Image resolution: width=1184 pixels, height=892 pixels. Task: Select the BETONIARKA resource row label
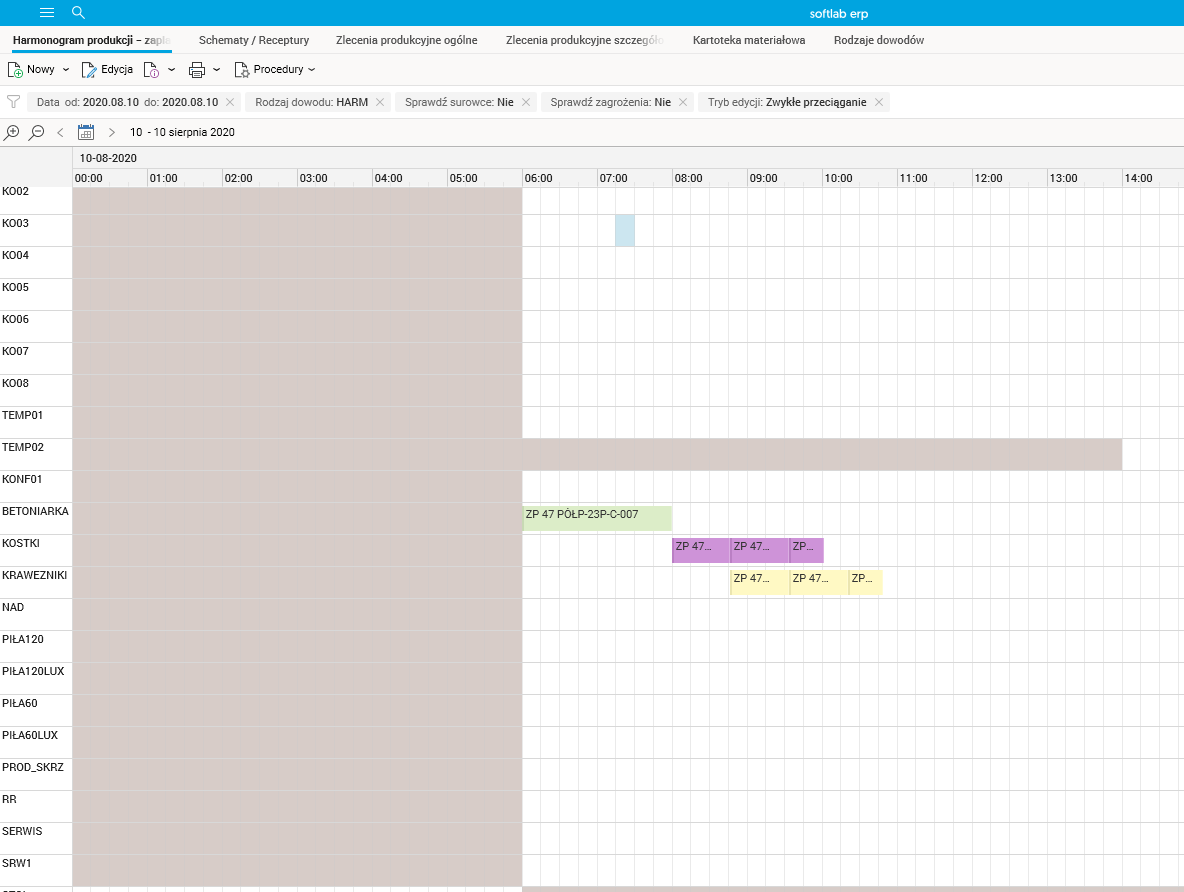35,511
